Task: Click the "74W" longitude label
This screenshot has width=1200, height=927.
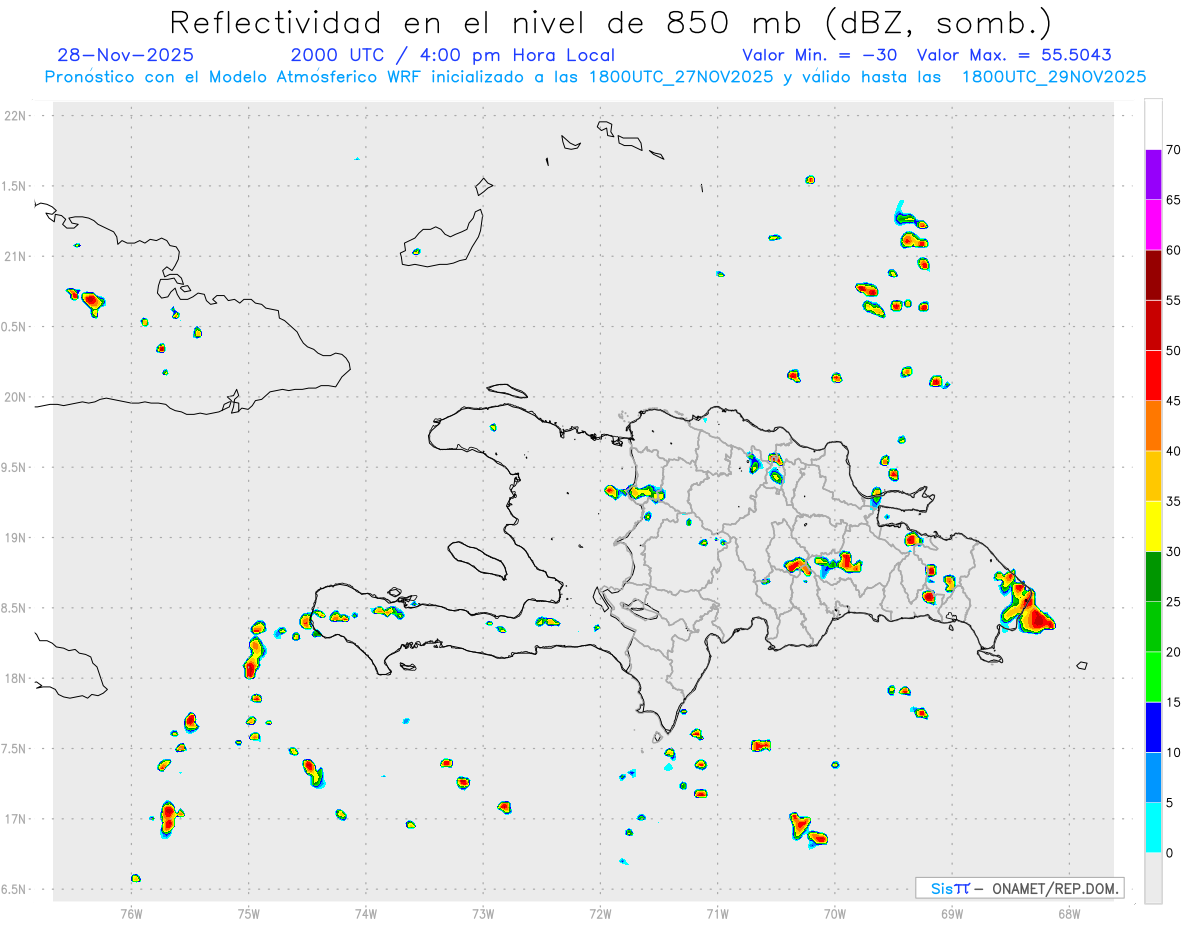Action: pyautogui.click(x=366, y=914)
